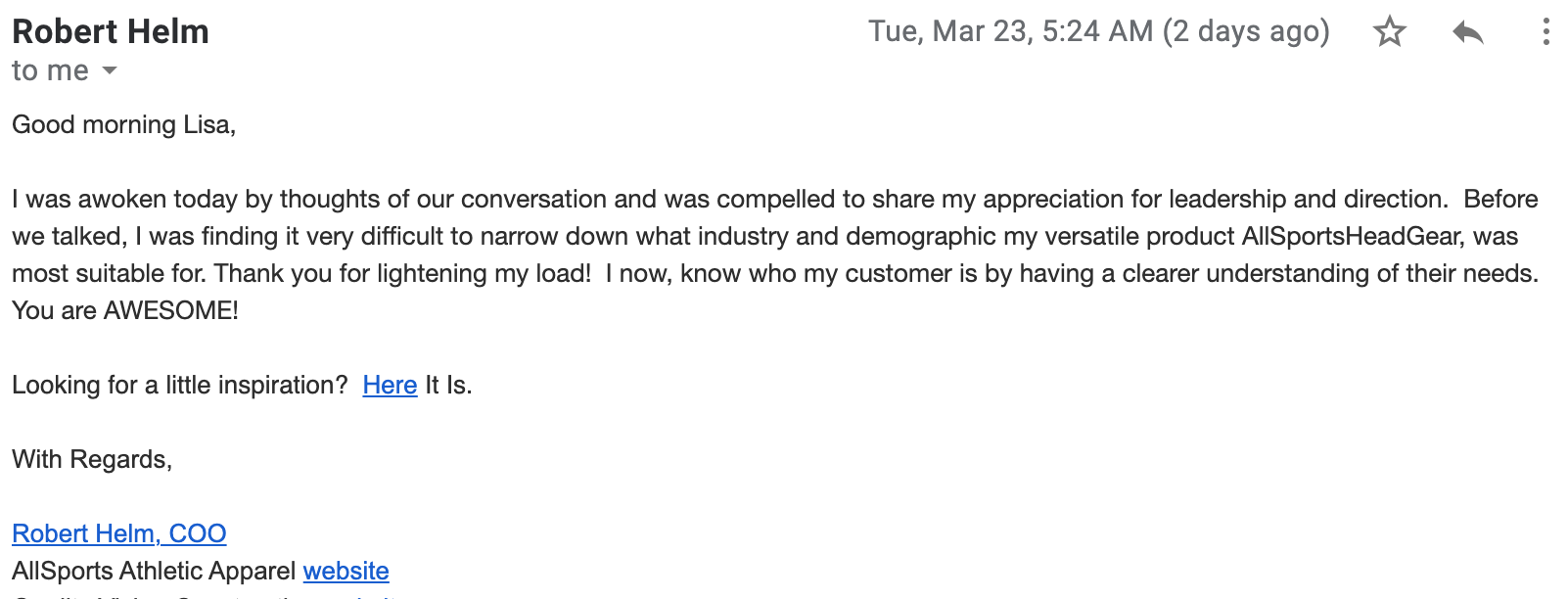Click the '(2 days ago)' relative date
The width and height of the screenshot is (1568, 599).
coord(1246,31)
